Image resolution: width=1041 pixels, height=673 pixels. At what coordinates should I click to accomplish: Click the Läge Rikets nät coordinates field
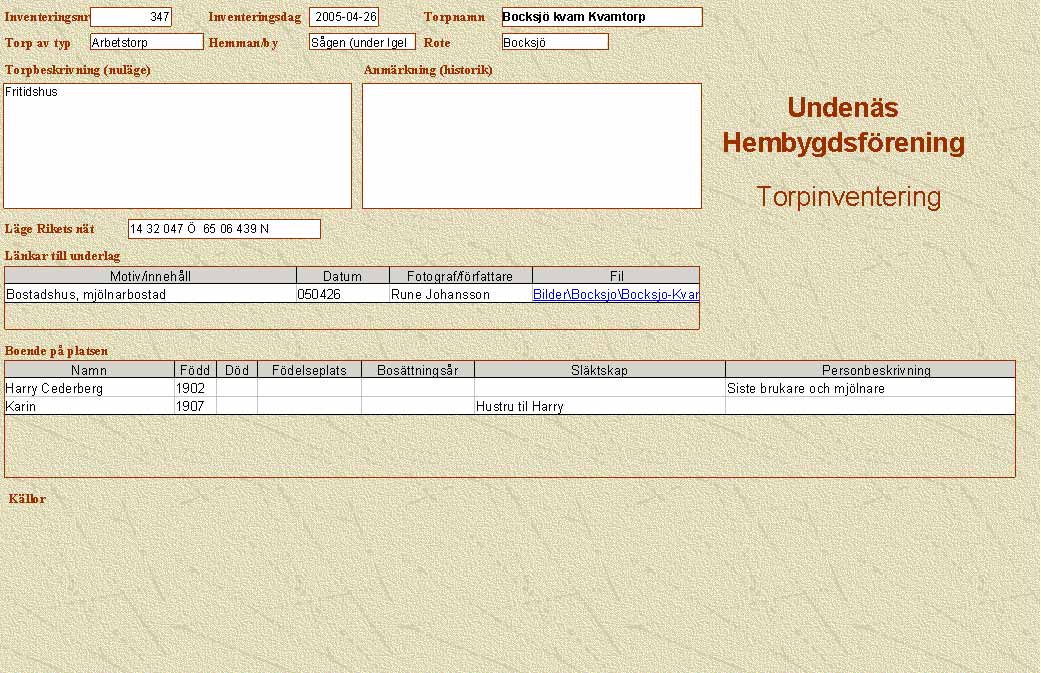[224, 229]
